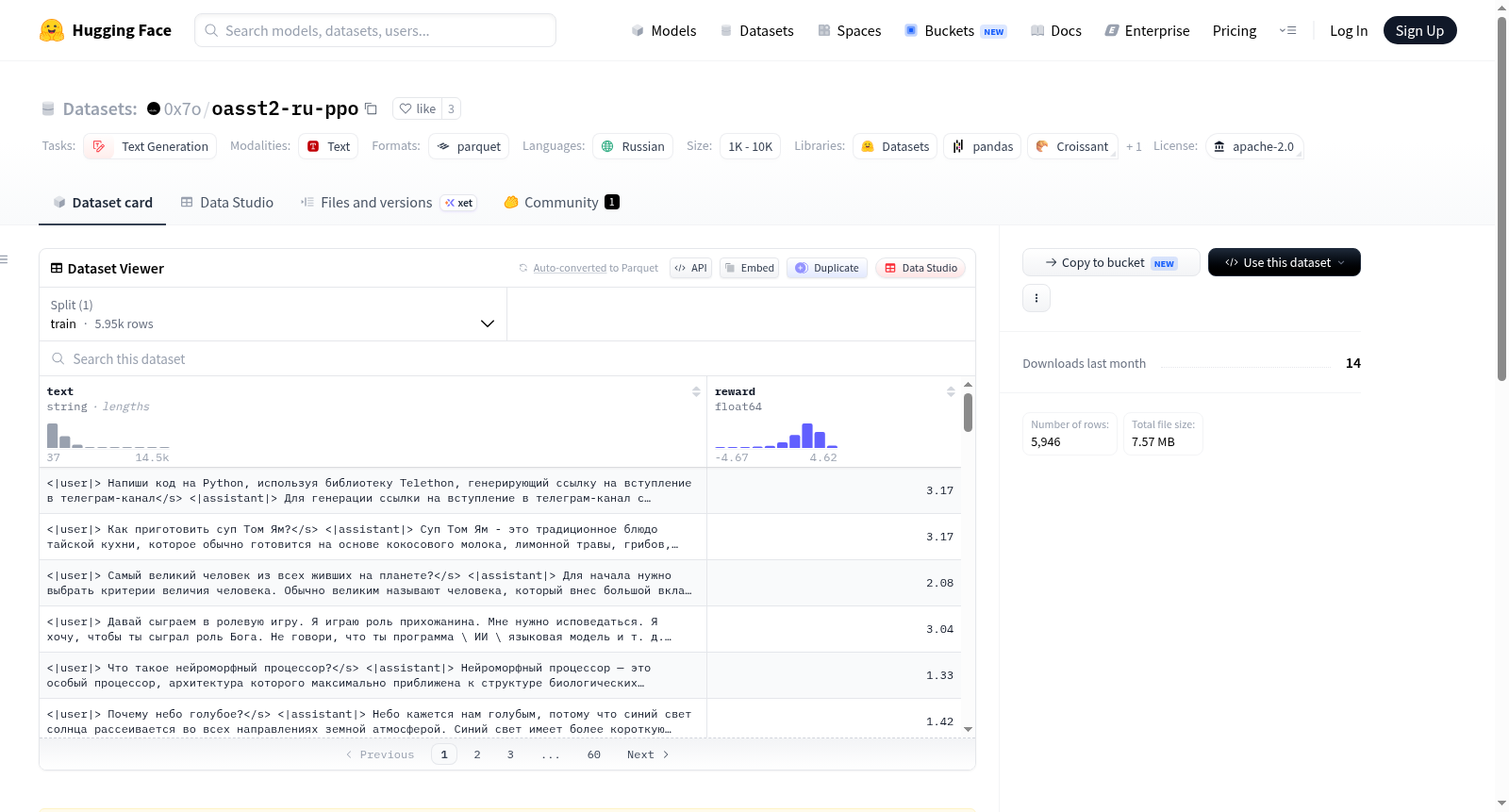Viewport: 1509px width, 812px height.
Task: Click the Text Generation task tag
Action: (150, 146)
